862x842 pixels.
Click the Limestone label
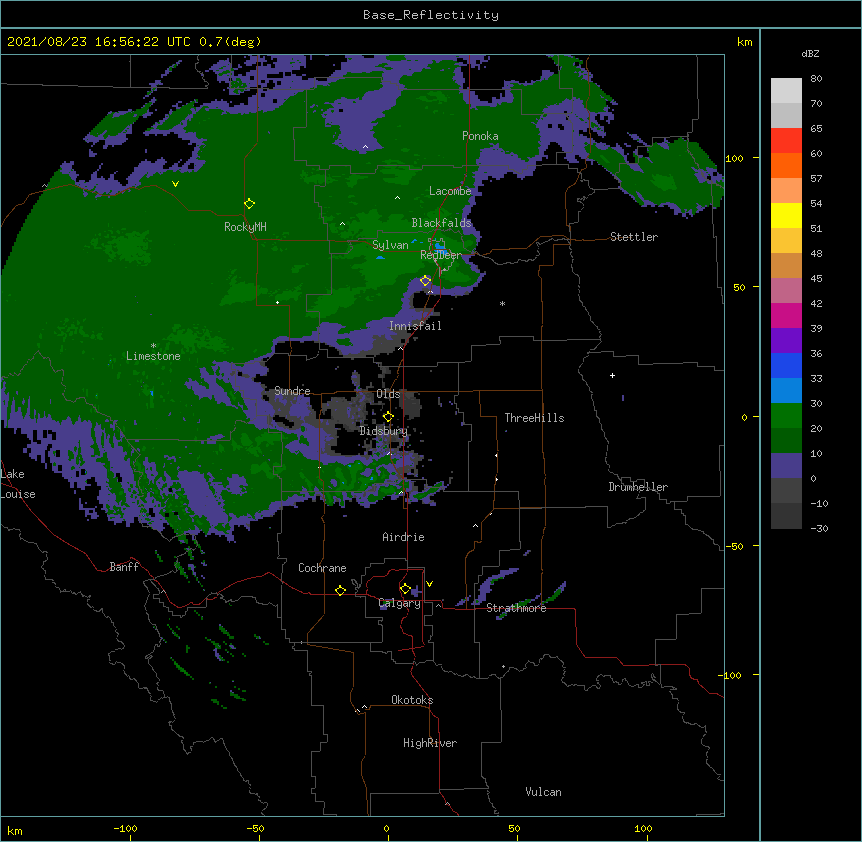153,356
